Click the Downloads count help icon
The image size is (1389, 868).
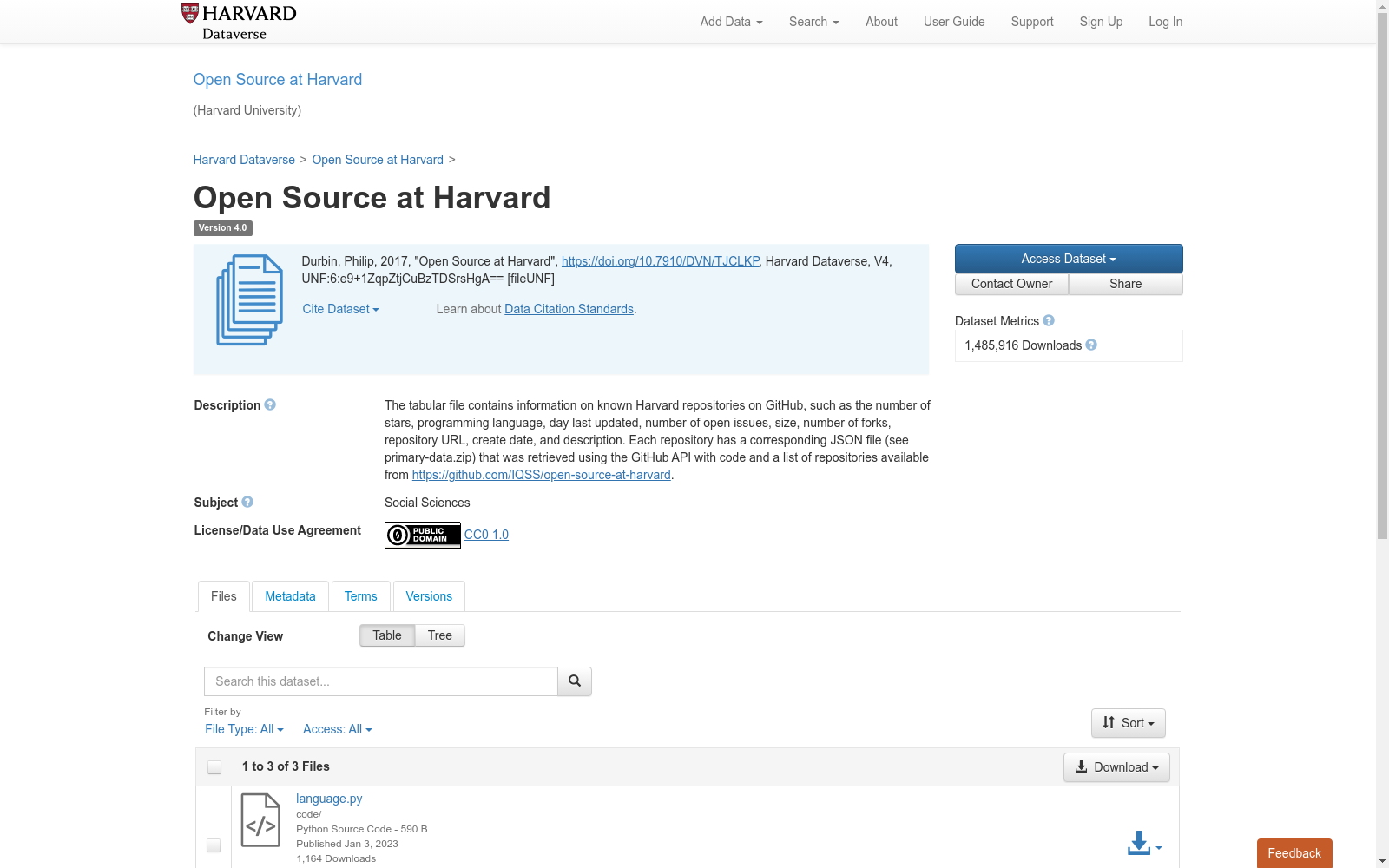[x=1091, y=345]
